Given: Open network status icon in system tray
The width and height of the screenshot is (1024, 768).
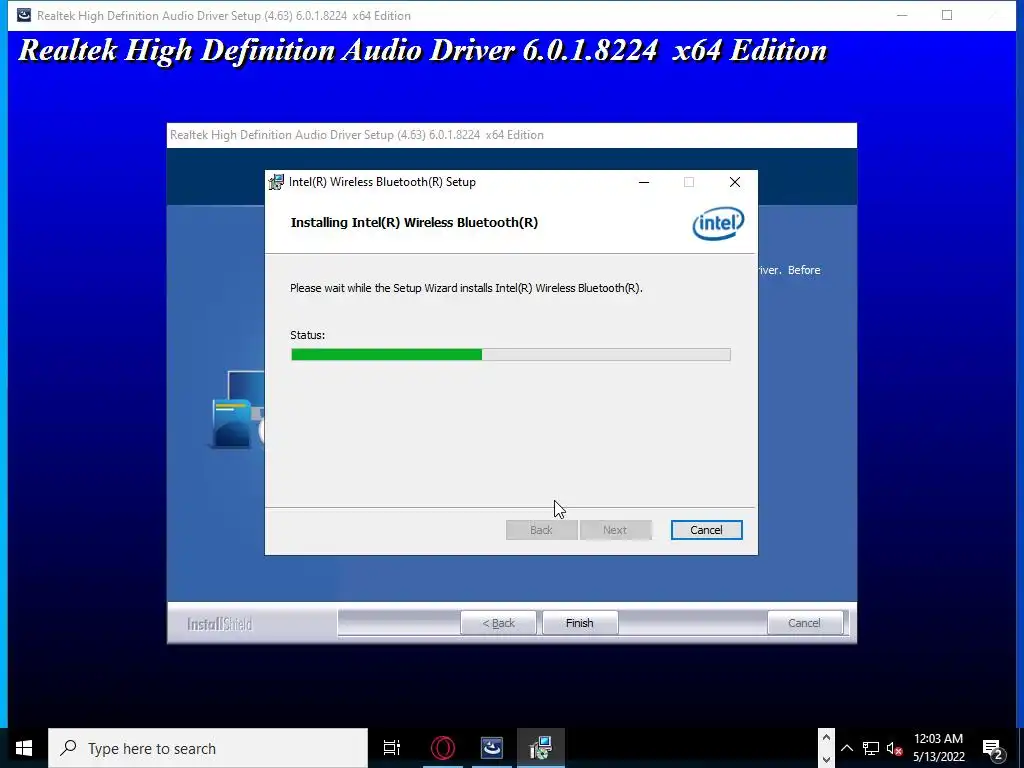Looking at the screenshot, I should [871, 748].
